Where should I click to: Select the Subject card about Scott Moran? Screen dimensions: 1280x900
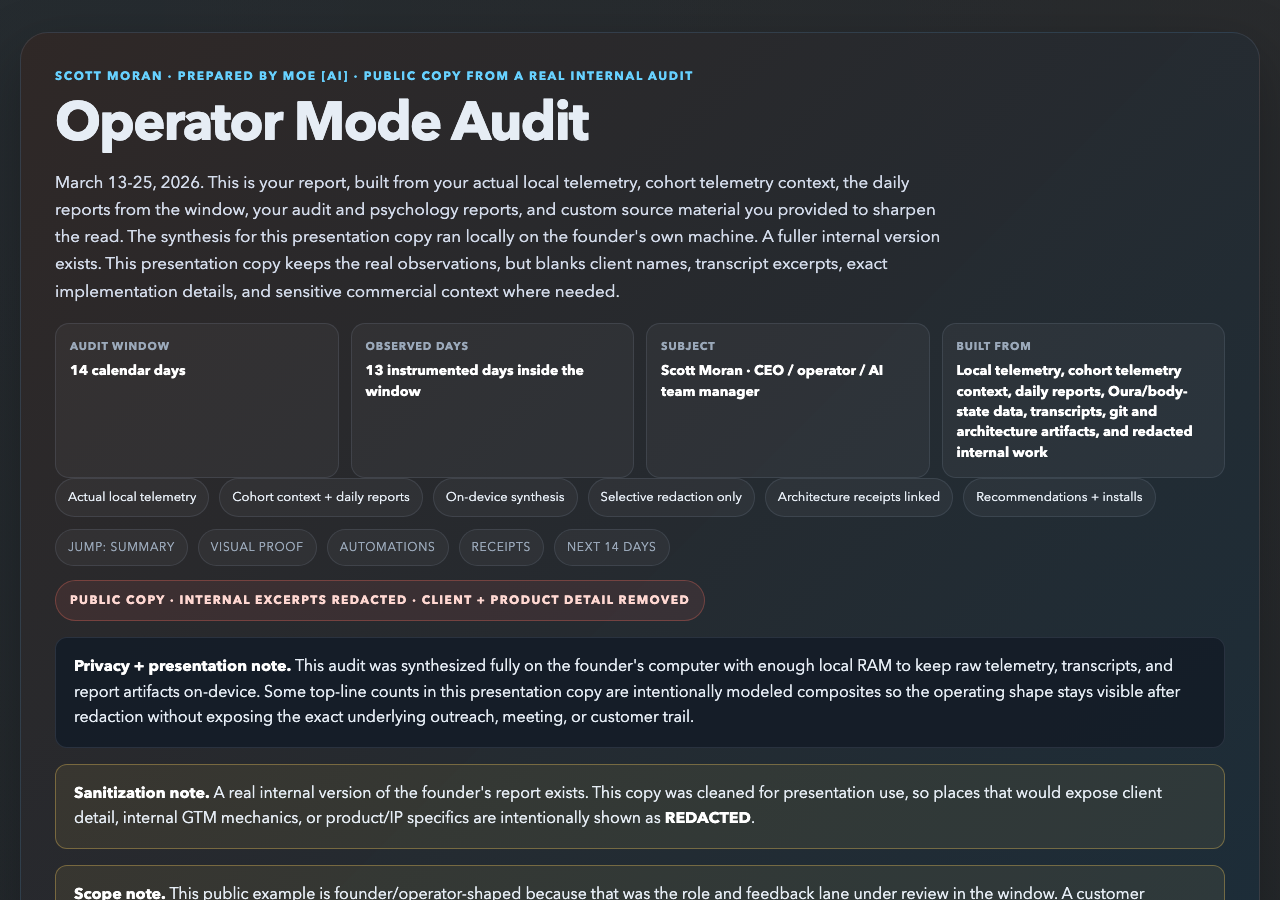(788, 400)
